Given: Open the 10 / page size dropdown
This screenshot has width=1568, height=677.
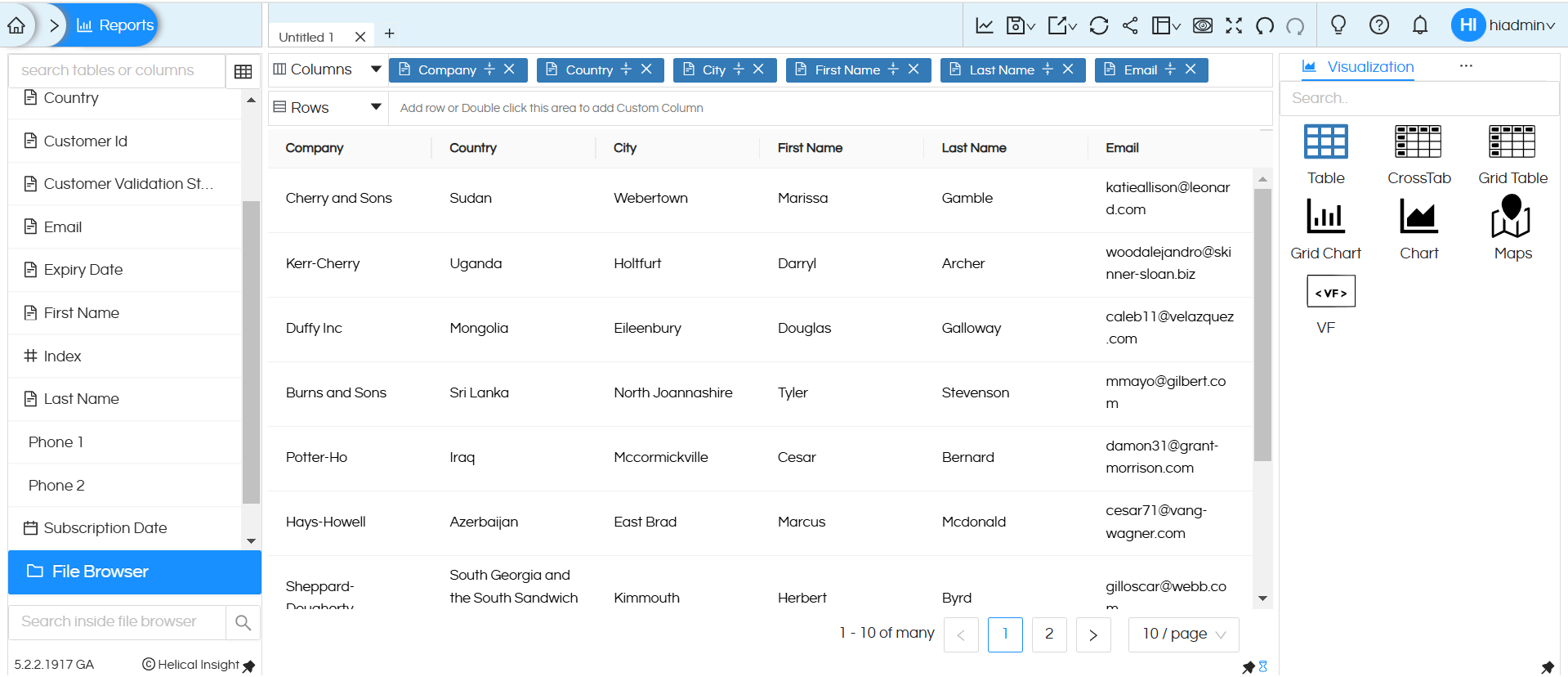Looking at the screenshot, I should coord(1184,634).
